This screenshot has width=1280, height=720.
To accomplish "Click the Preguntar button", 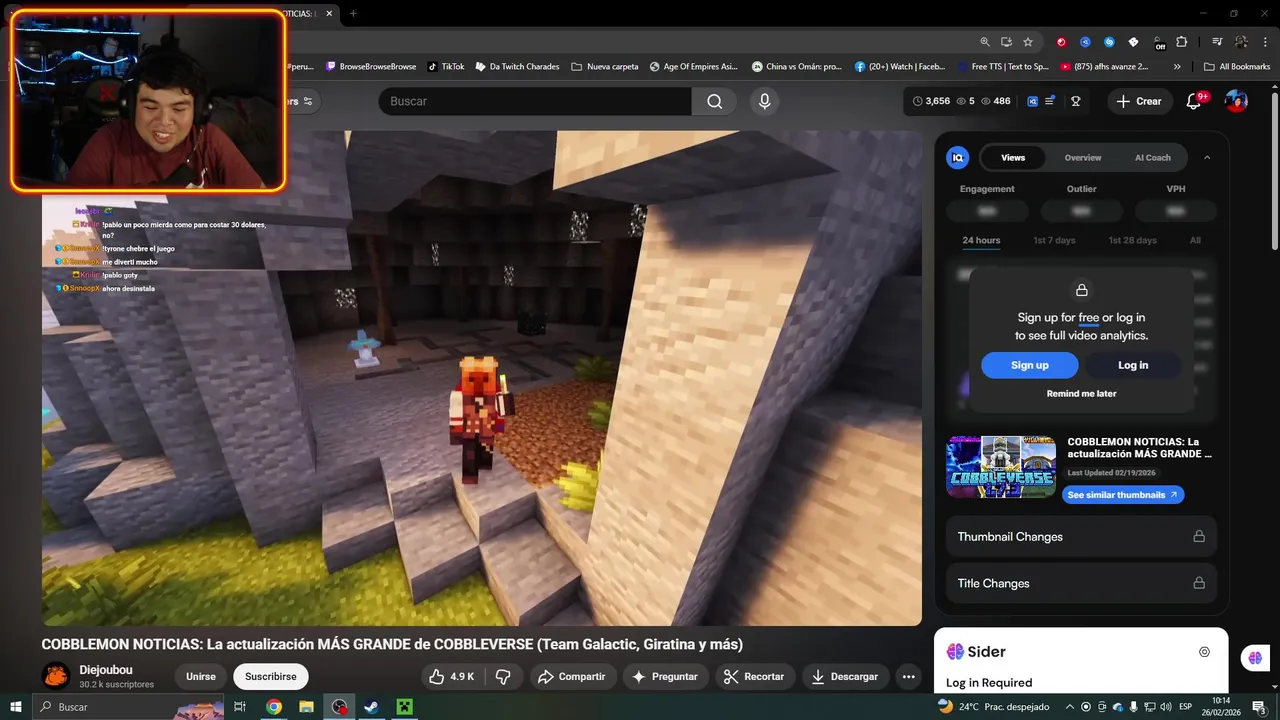I will click(x=665, y=676).
